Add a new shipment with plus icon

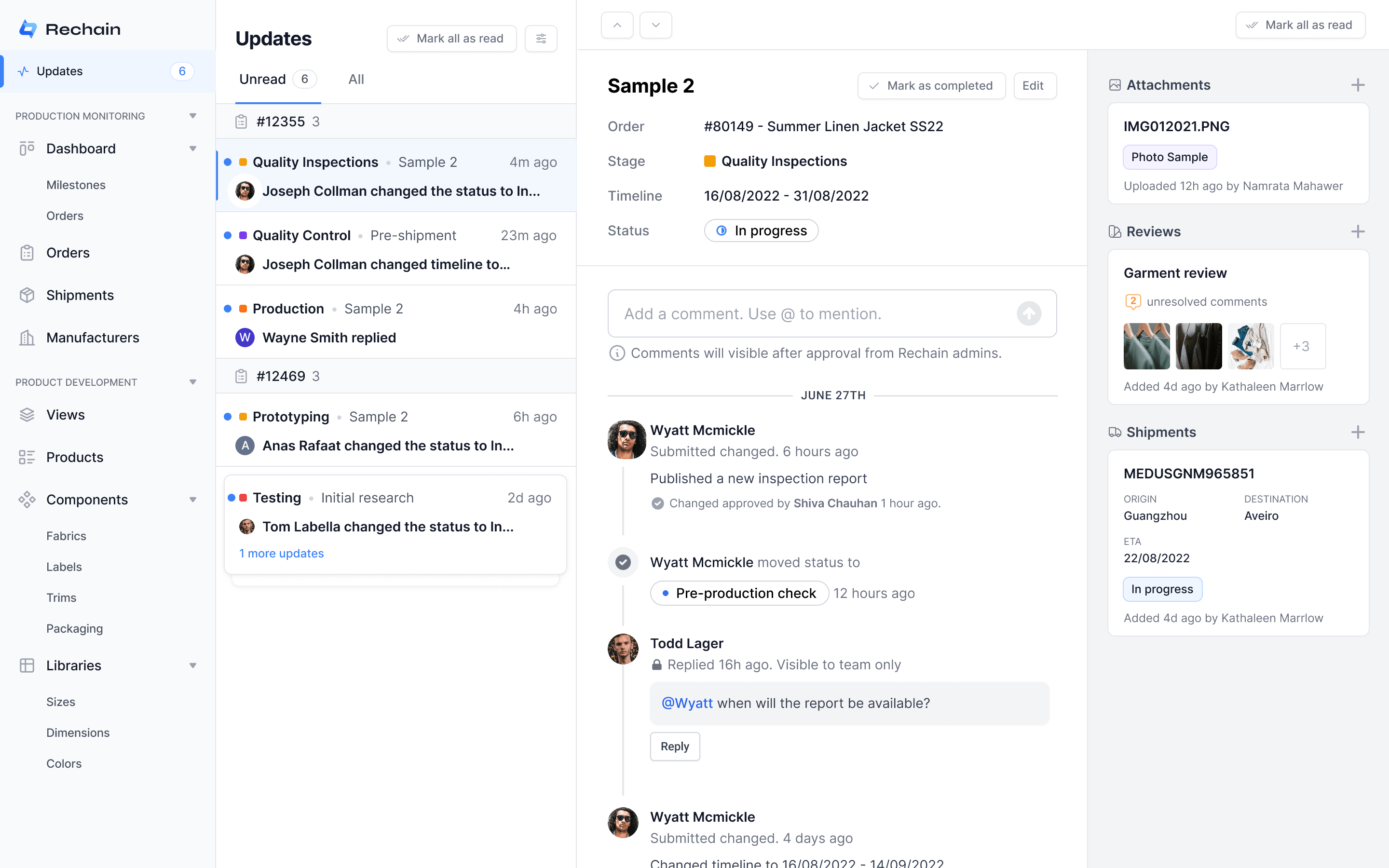pos(1358,432)
